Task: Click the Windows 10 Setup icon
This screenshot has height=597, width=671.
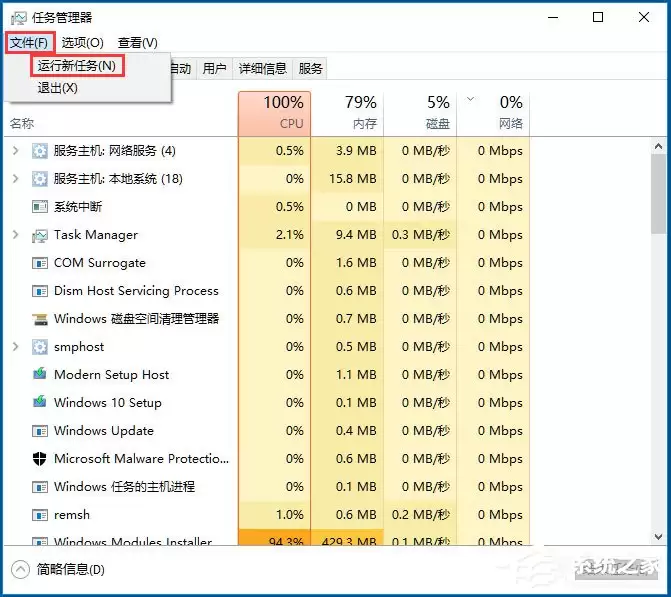Action: [40, 402]
